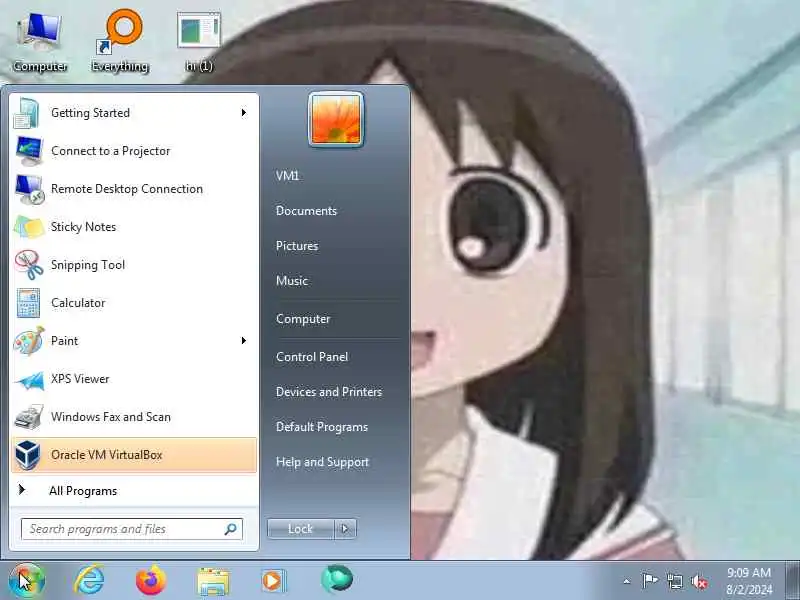800x600 pixels.
Task: Click the Snipping Tool scissors icon
Action: point(29,265)
